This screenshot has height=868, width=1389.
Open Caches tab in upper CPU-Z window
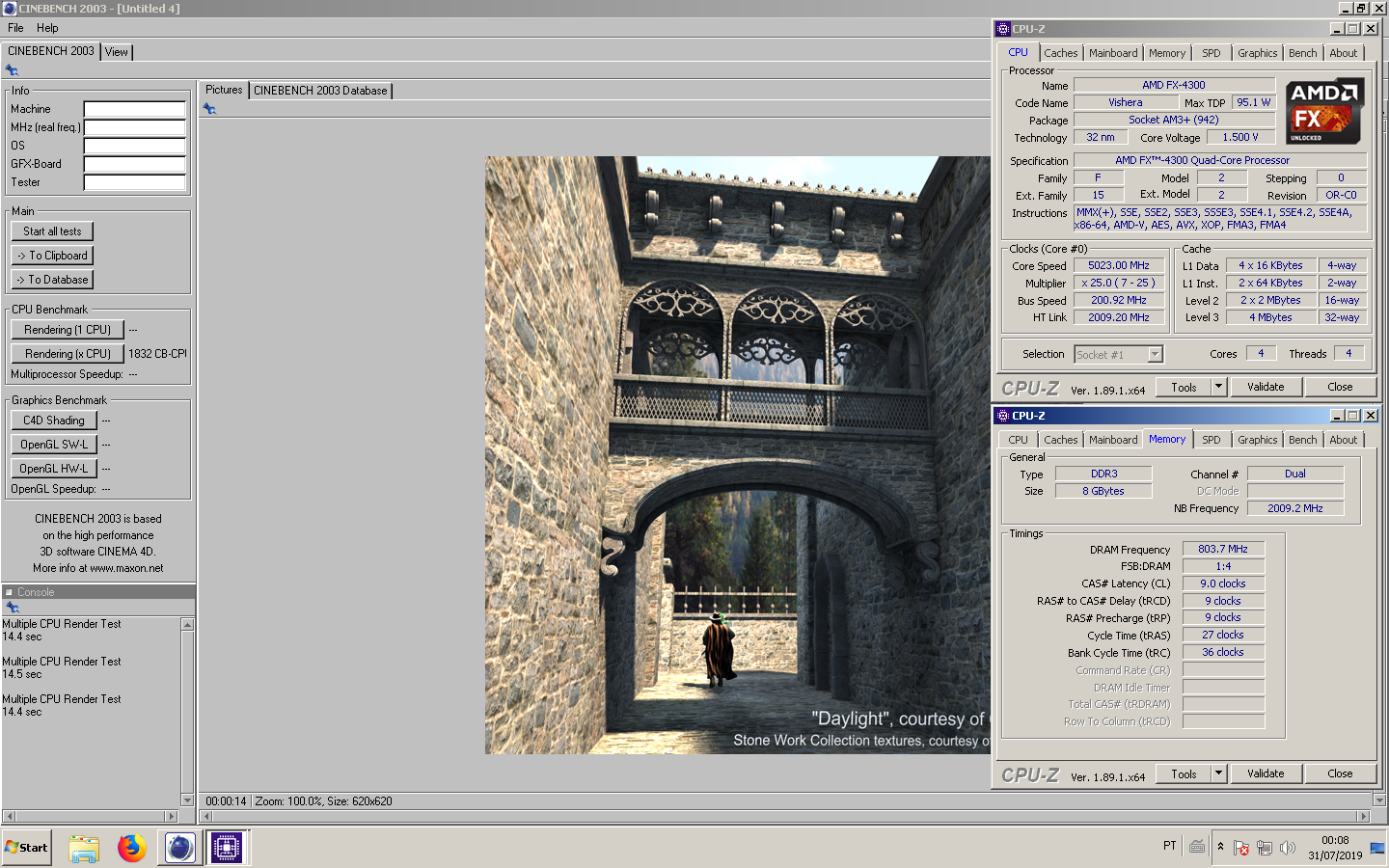pos(1061,53)
